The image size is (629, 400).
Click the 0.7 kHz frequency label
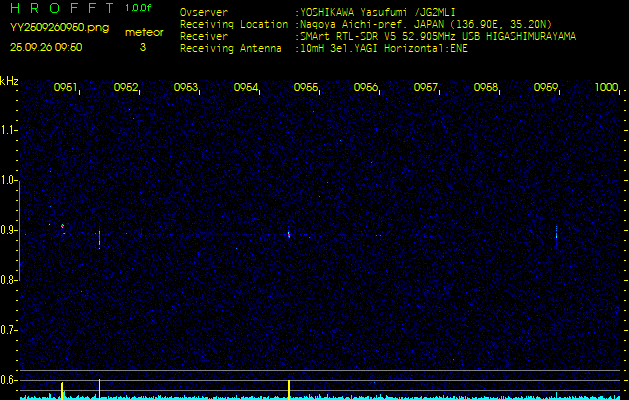pyautogui.click(x=8, y=330)
